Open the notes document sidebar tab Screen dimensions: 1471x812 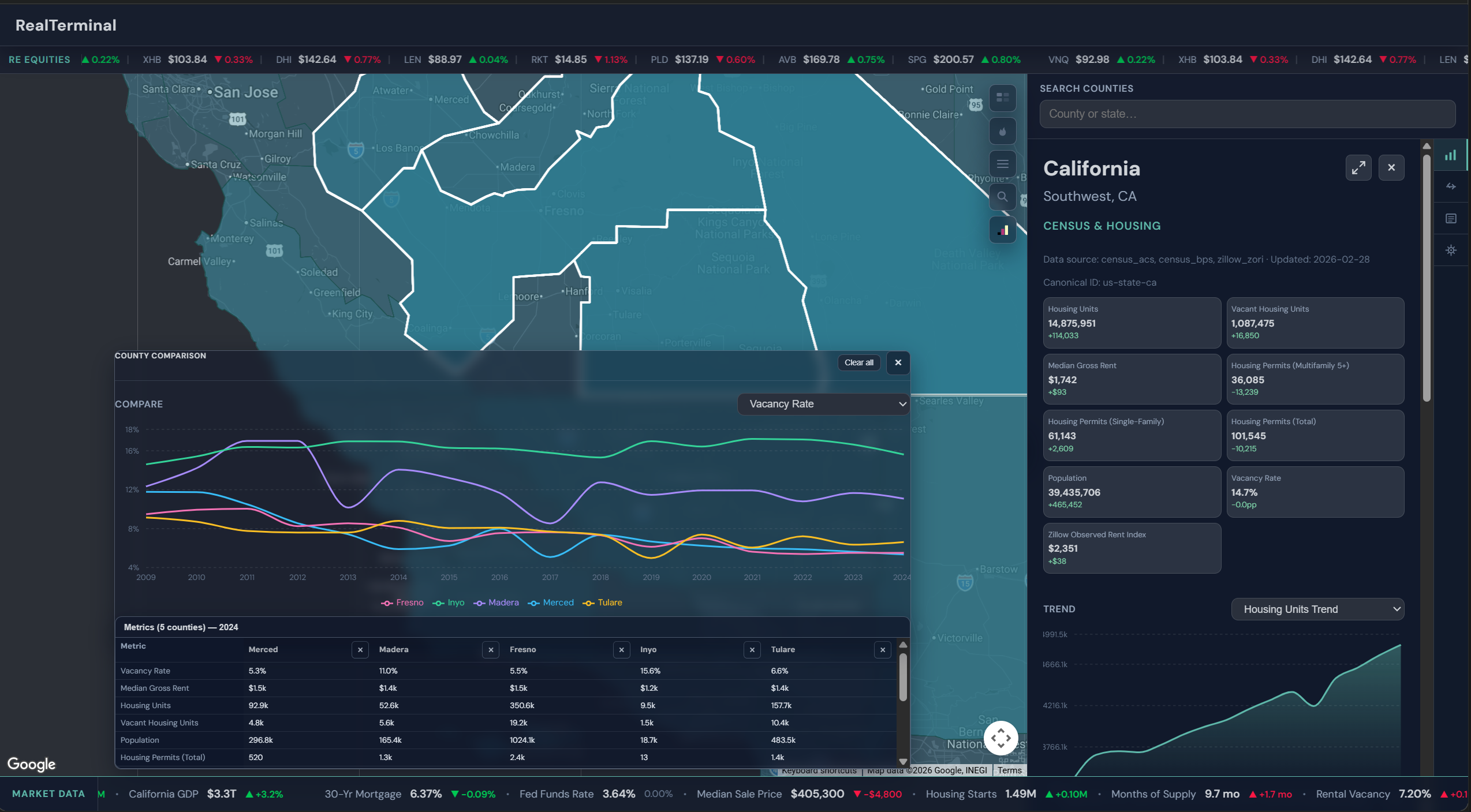pos(1451,219)
